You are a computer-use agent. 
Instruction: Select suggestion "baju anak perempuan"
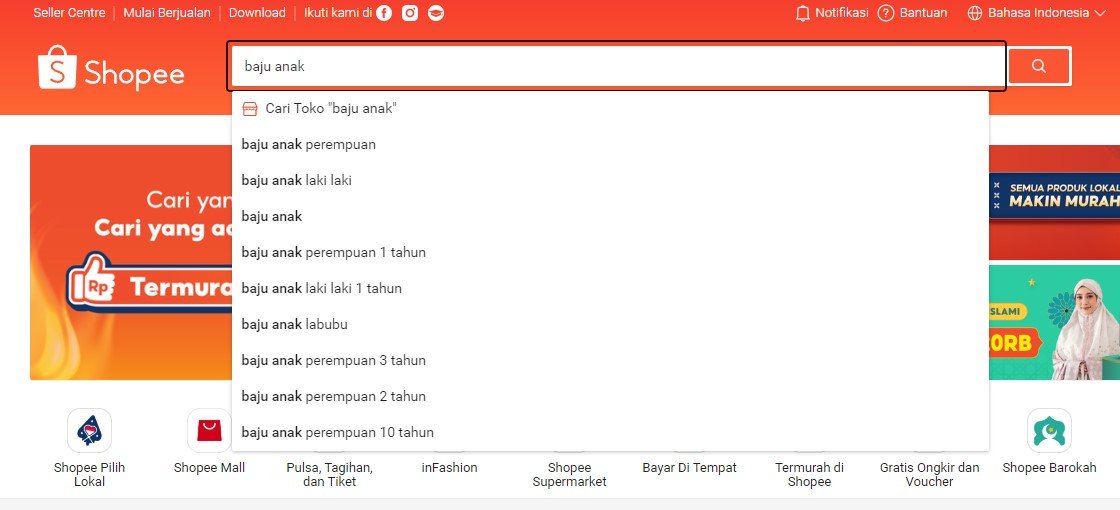(610, 144)
